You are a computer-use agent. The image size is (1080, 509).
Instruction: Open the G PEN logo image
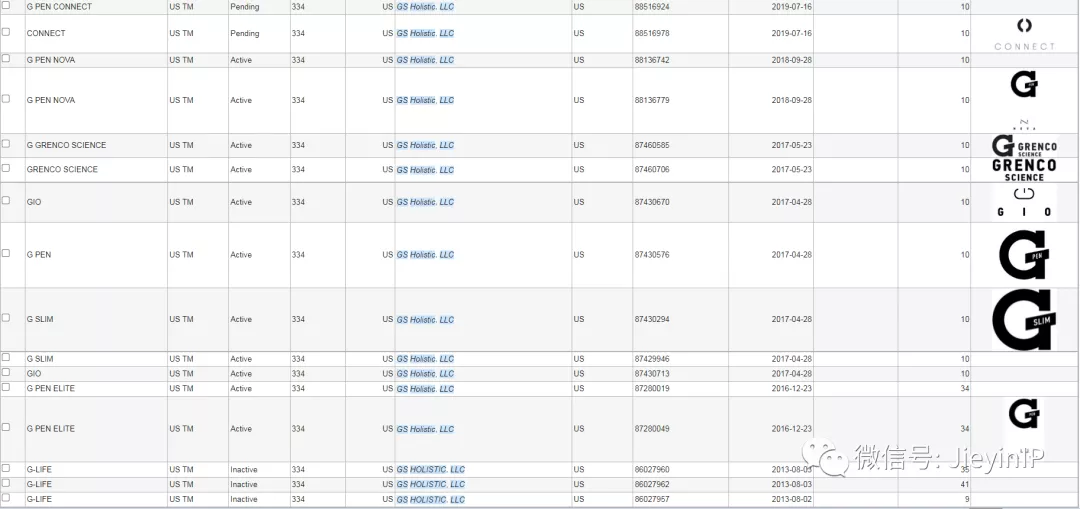pos(1024,254)
